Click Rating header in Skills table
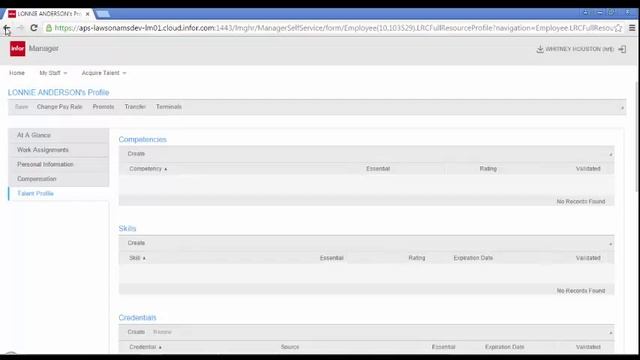 (x=417, y=258)
